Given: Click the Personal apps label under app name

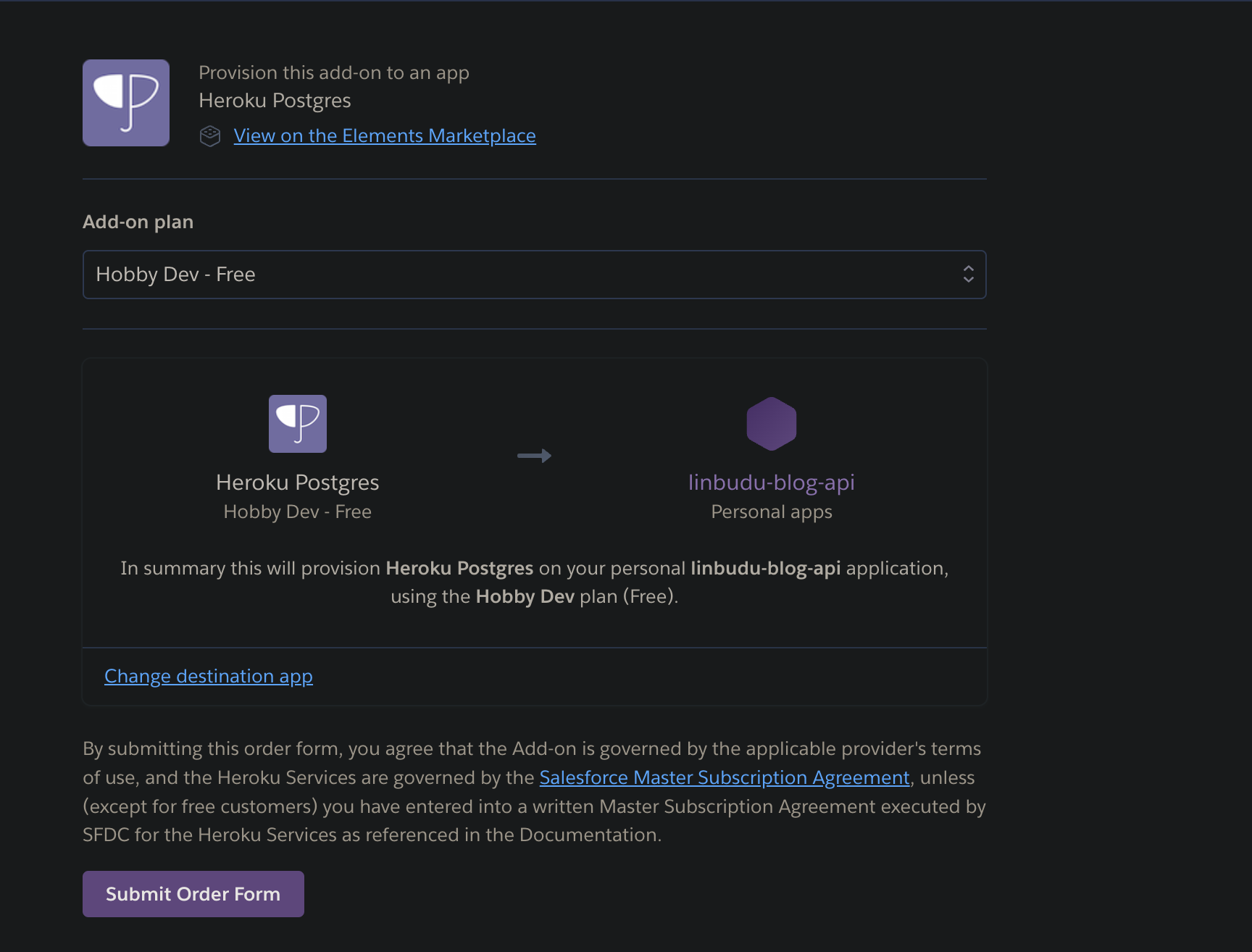Looking at the screenshot, I should click(771, 512).
